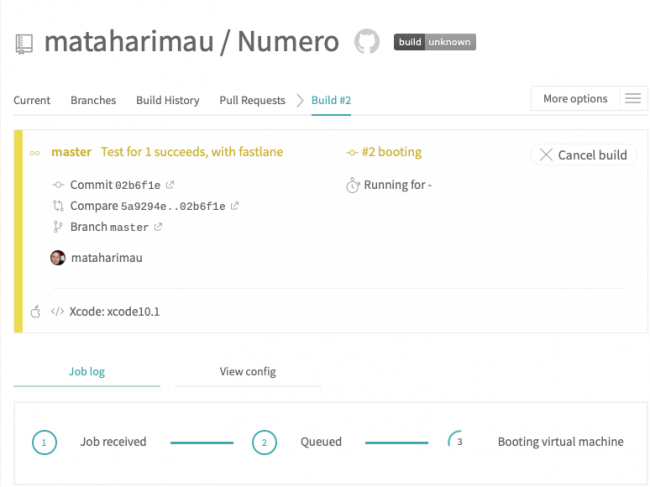The image size is (650, 487).
Task: Click the 'Queued' step label
Action: (321, 442)
